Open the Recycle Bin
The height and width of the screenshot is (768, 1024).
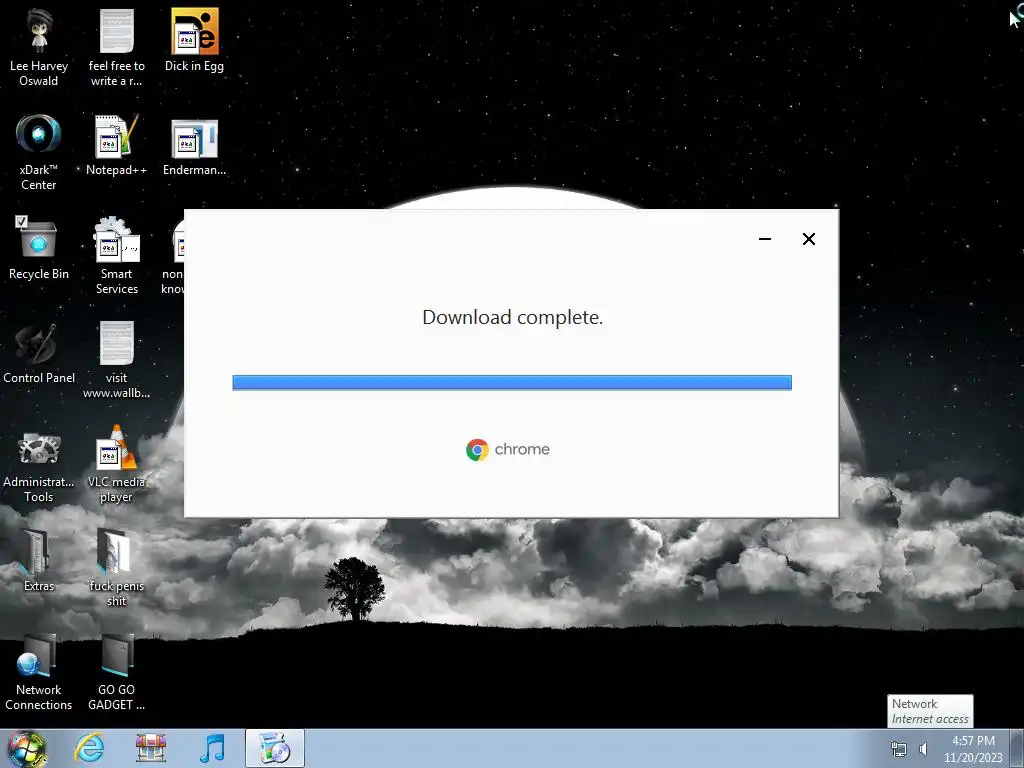pos(39,248)
